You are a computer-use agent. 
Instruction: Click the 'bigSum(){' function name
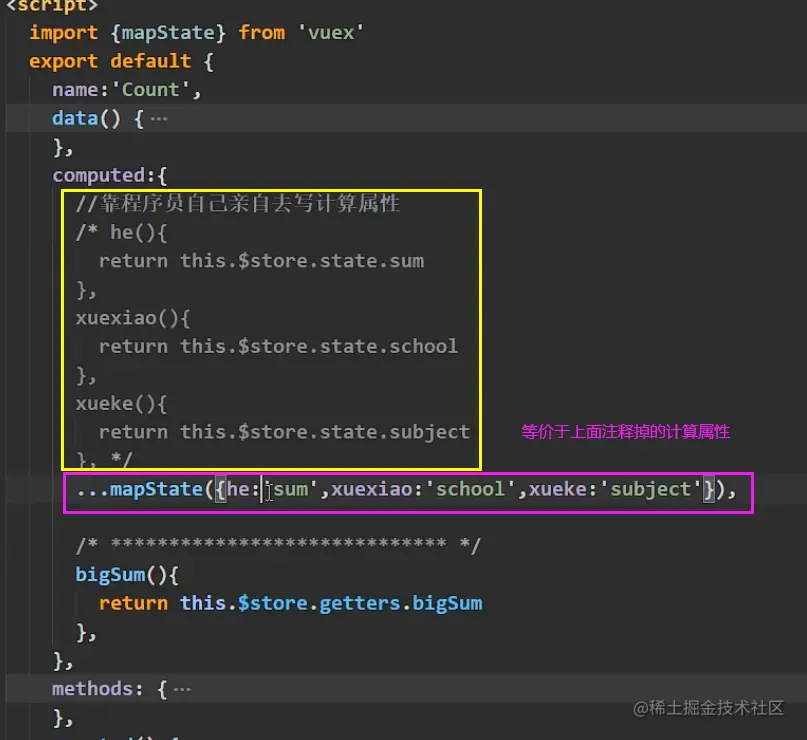tap(127, 575)
